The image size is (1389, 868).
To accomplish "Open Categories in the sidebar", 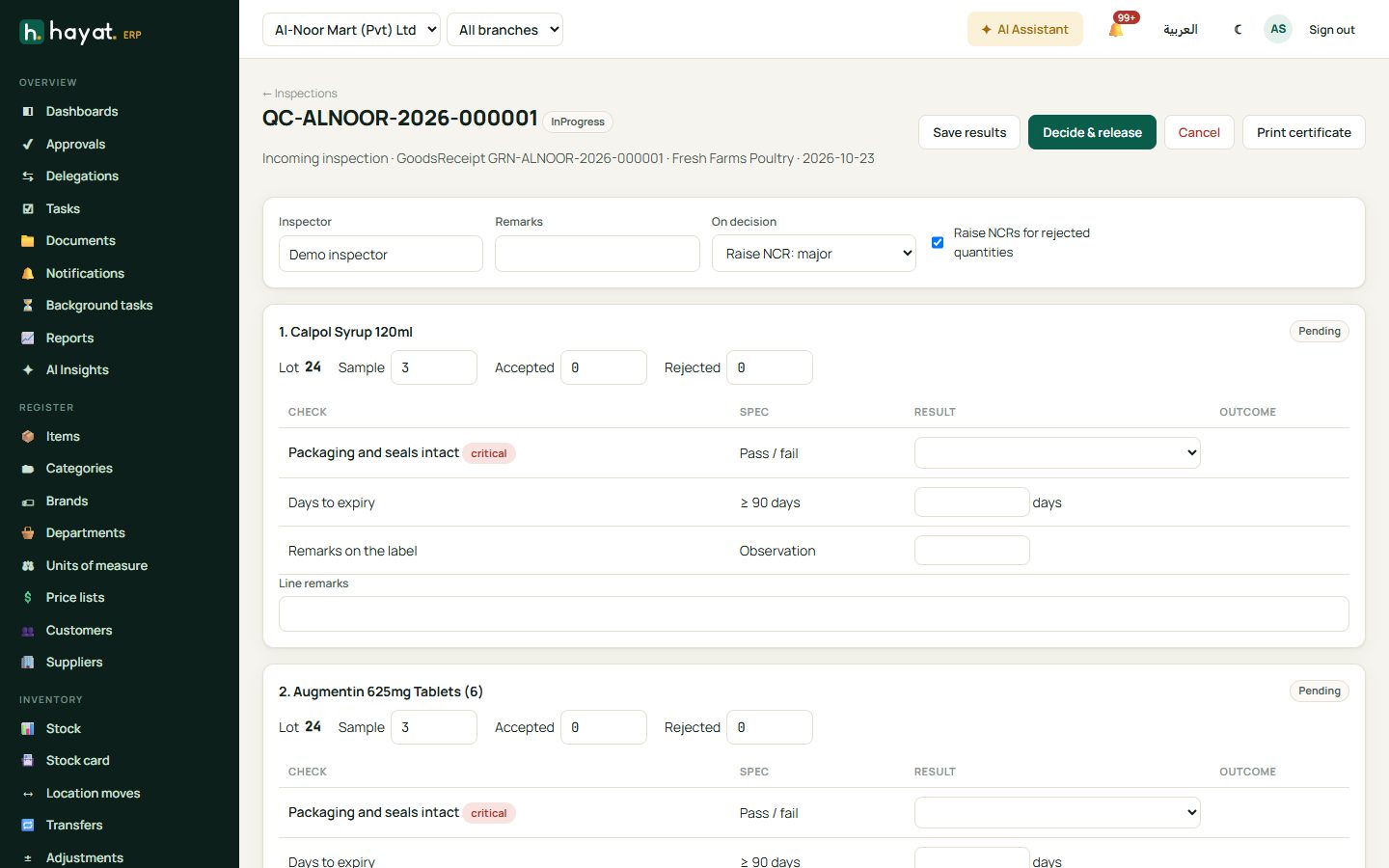I will coord(79,469).
